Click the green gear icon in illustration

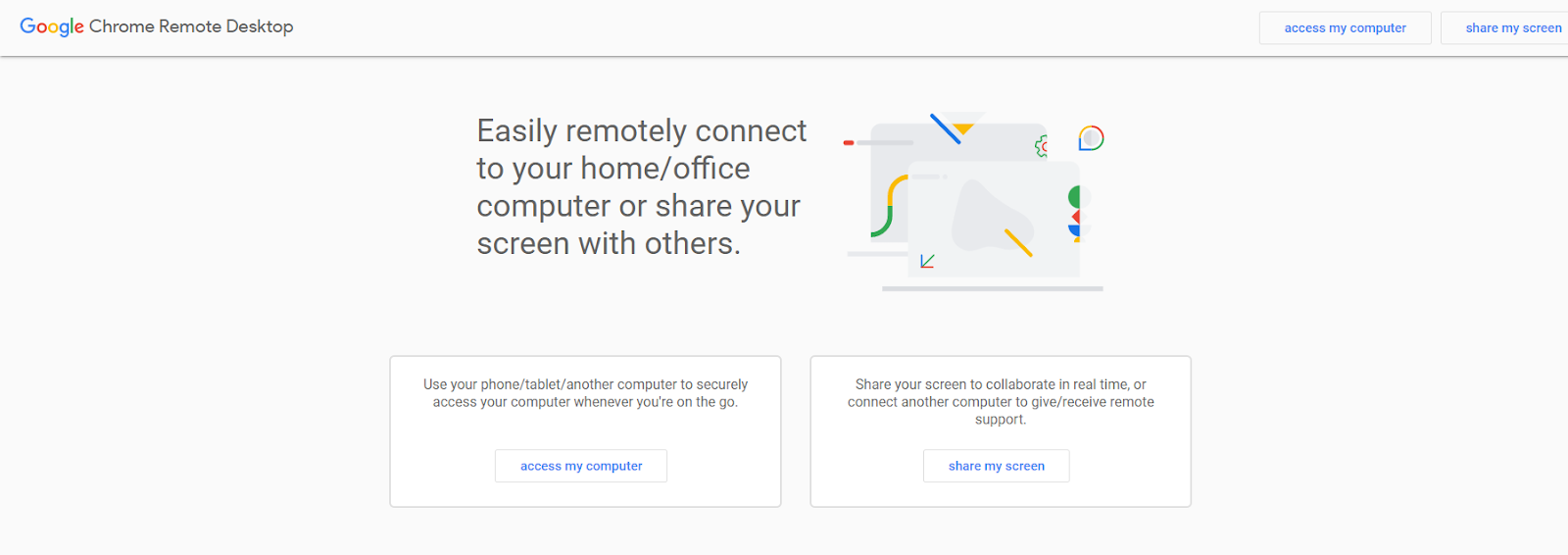(1042, 147)
